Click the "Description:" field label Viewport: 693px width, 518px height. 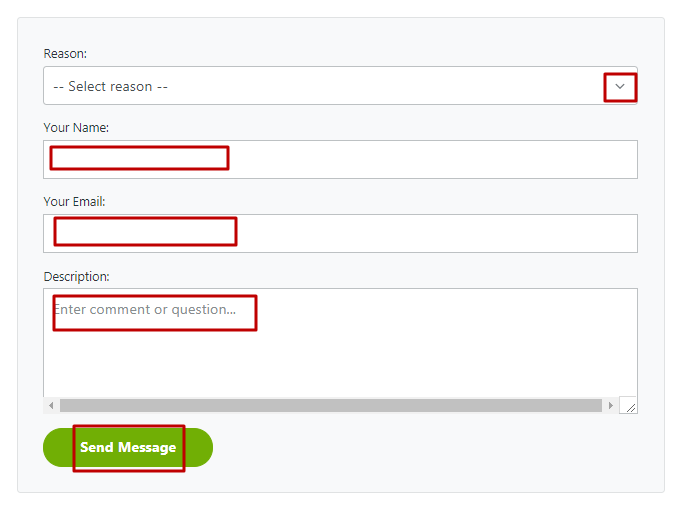[x=76, y=276]
